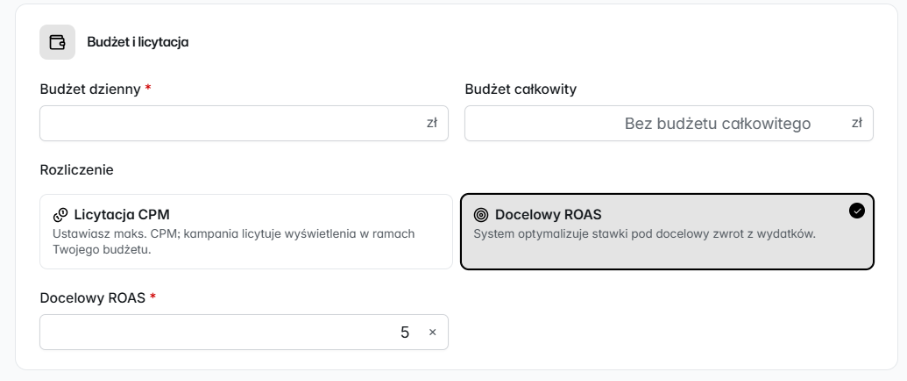Click the ROAS description about optimizing stawki
This screenshot has width=907, height=381.
point(644,234)
